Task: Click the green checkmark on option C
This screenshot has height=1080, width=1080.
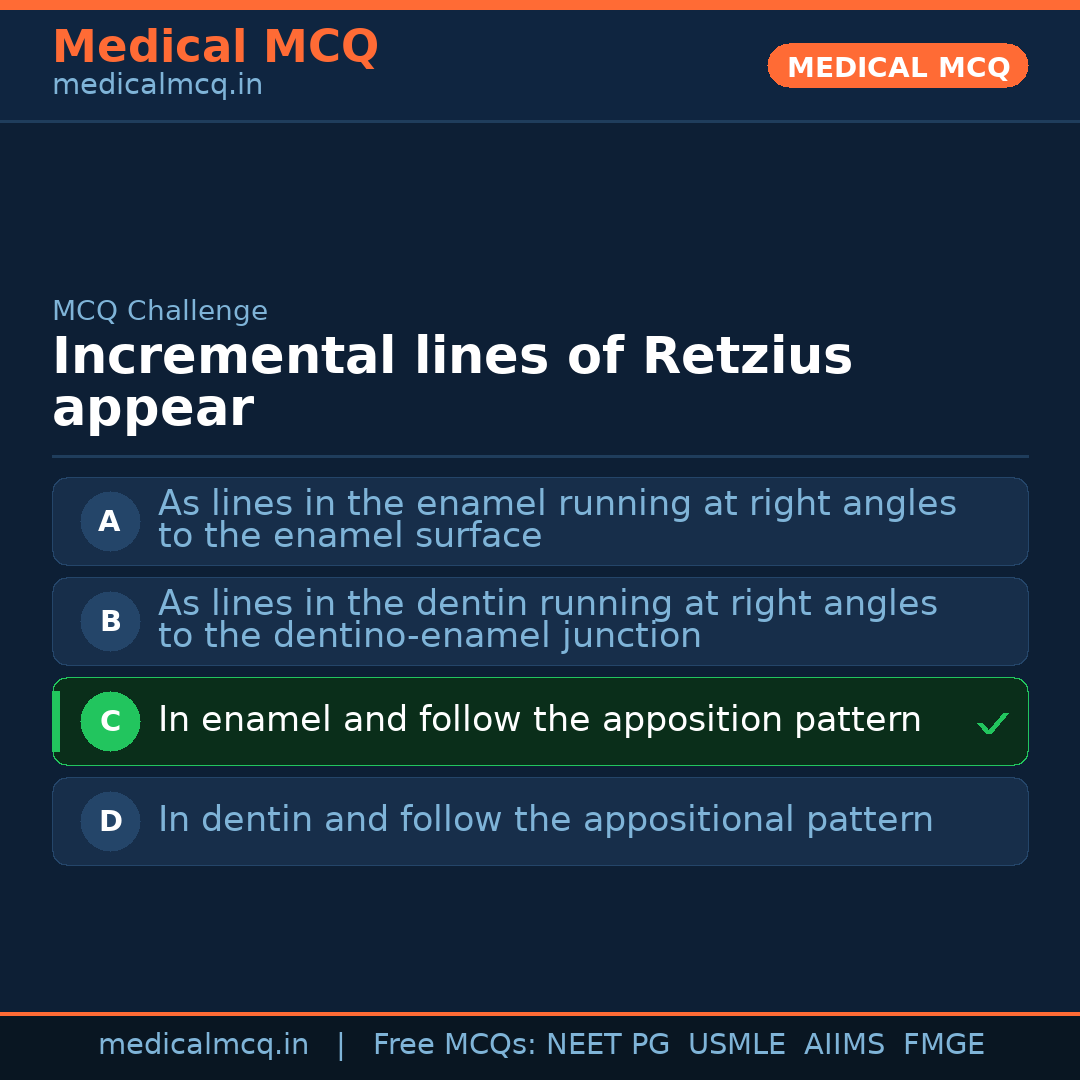Action: [992, 723]
